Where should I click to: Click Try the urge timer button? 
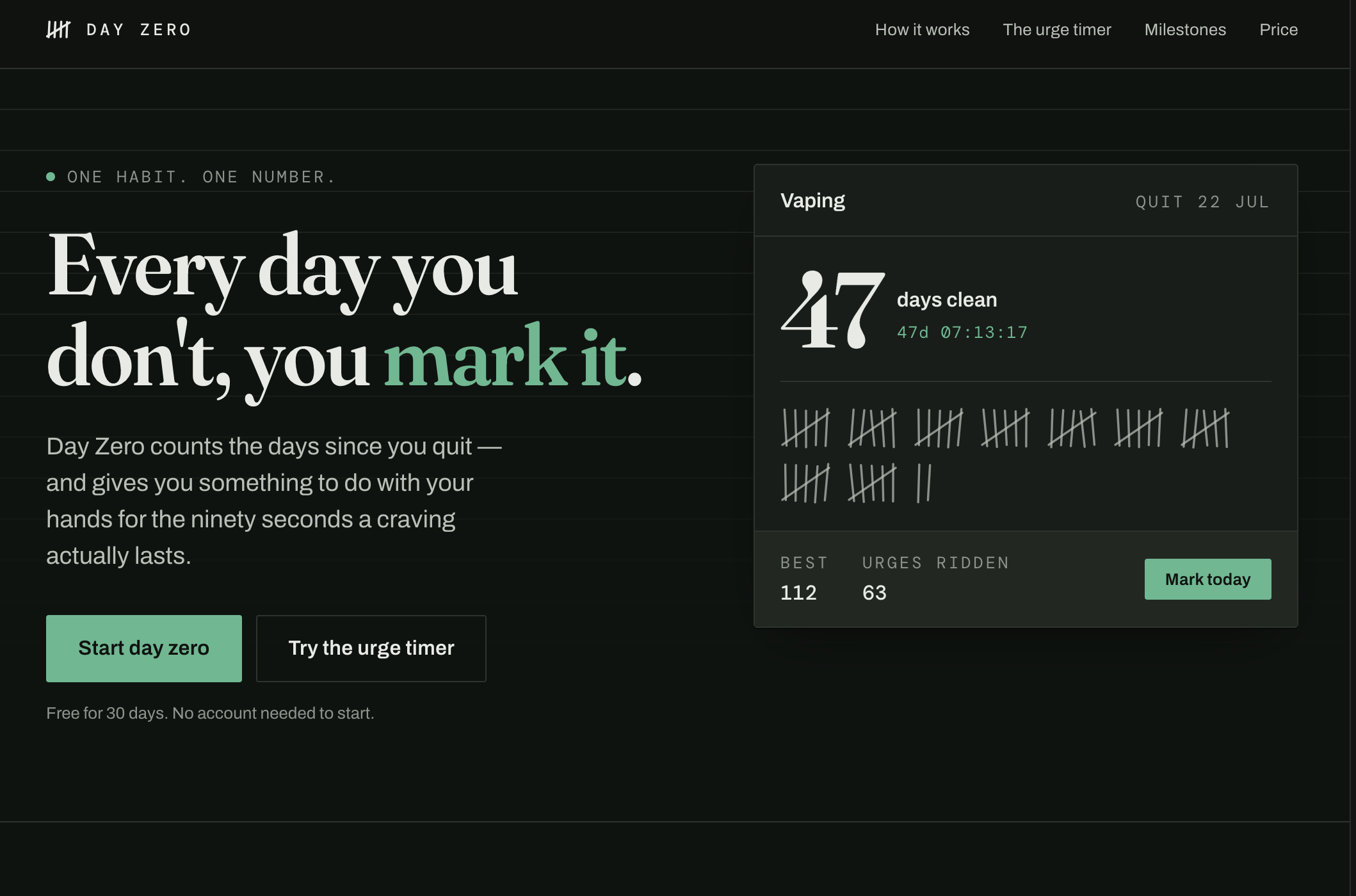point(371,648)
